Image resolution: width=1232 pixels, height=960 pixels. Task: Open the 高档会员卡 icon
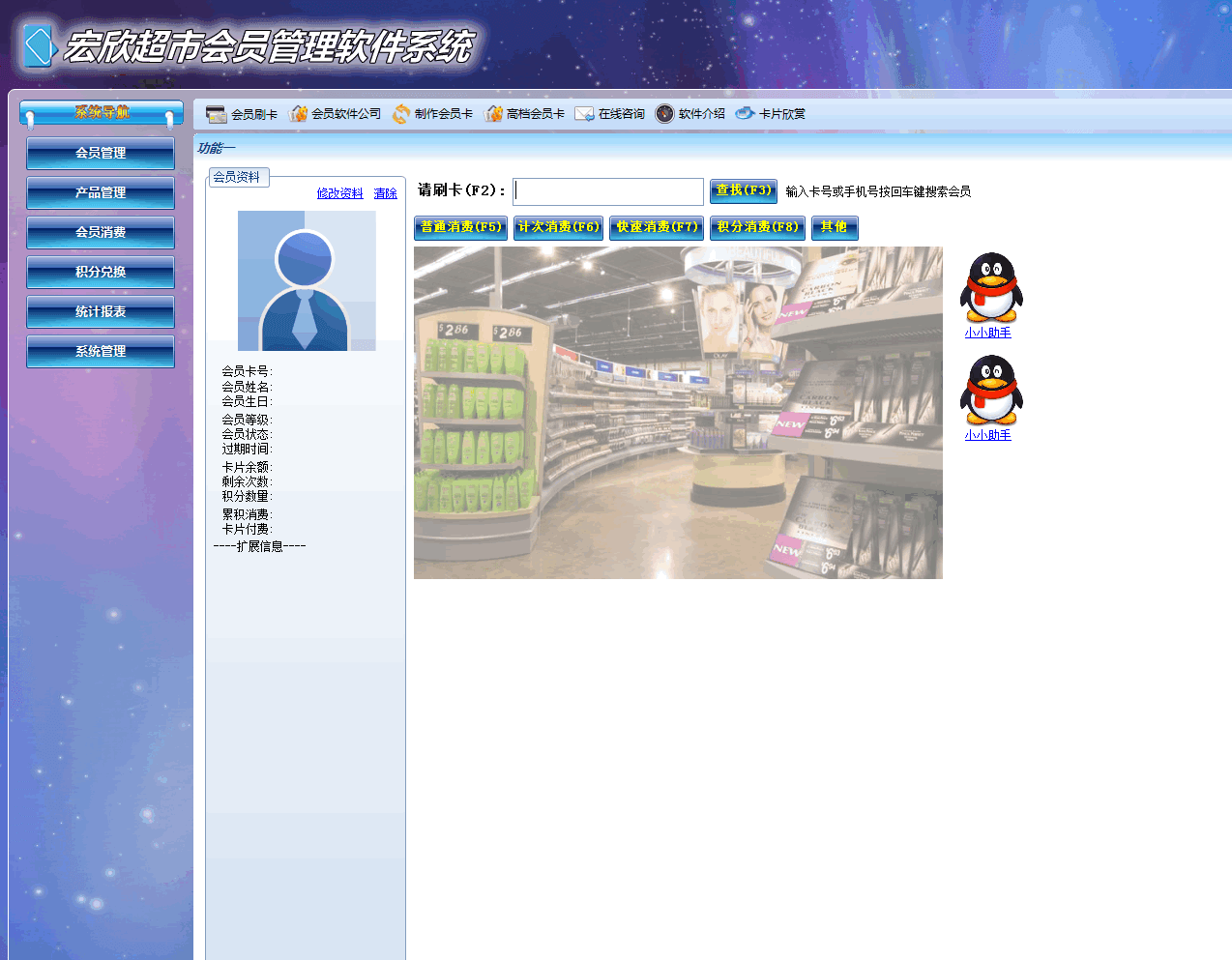click(494, 114)
